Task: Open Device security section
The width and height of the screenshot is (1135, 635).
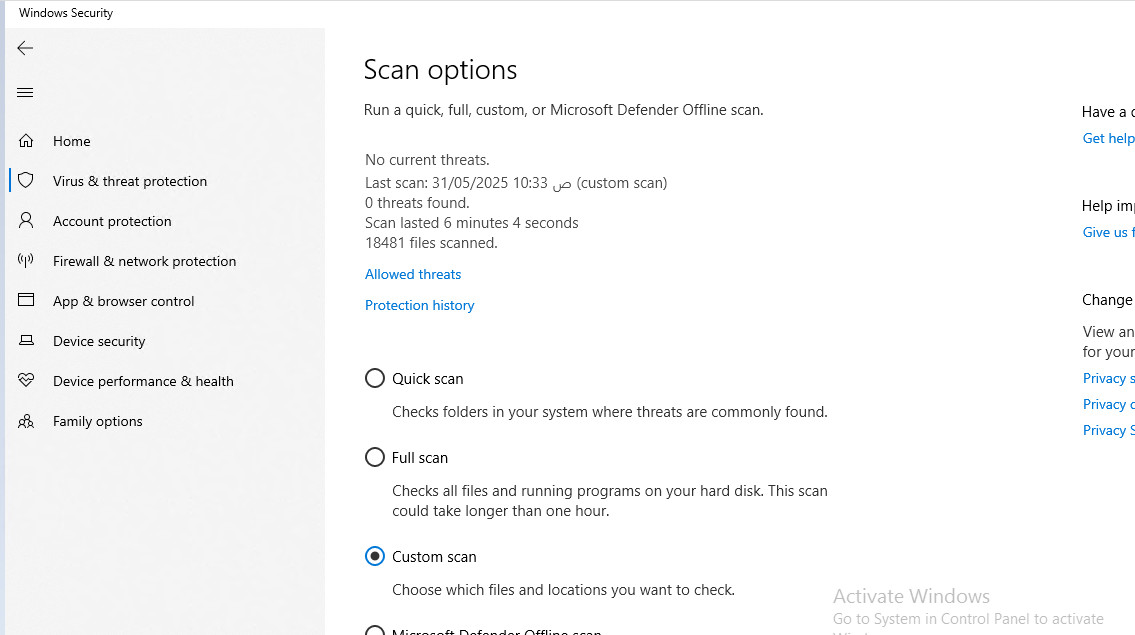Action: [x=99, y=341]
